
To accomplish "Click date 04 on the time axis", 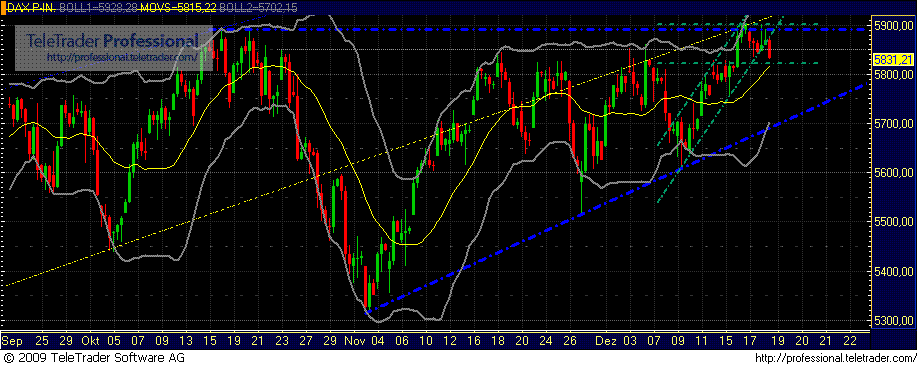I will click(x=378, y=340).
